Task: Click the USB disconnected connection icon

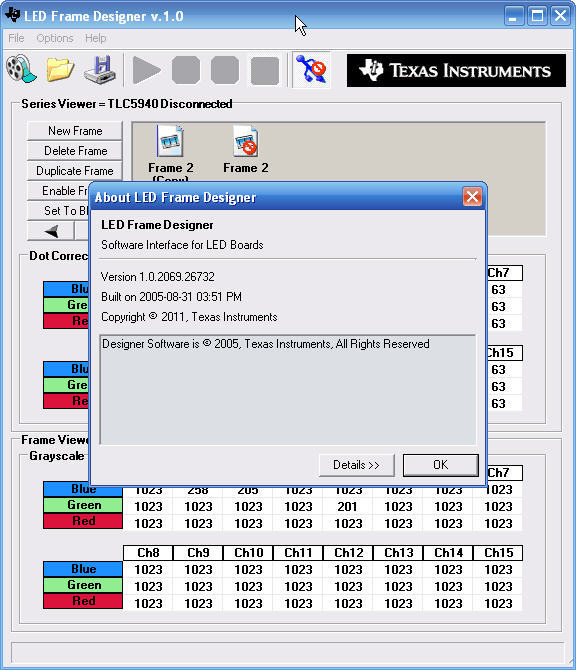Action: click(x=312, y=69)
